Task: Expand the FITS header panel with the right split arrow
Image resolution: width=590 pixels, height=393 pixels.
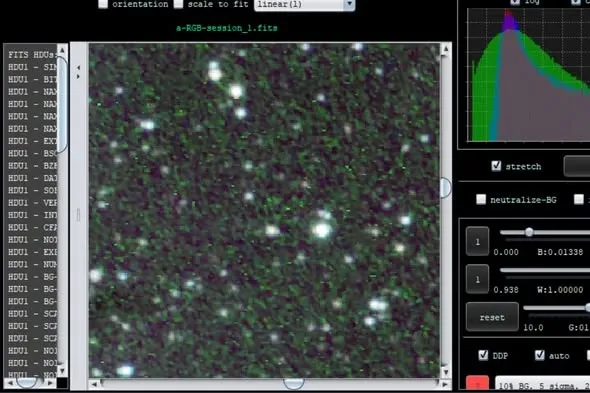Action: [78, 76]
